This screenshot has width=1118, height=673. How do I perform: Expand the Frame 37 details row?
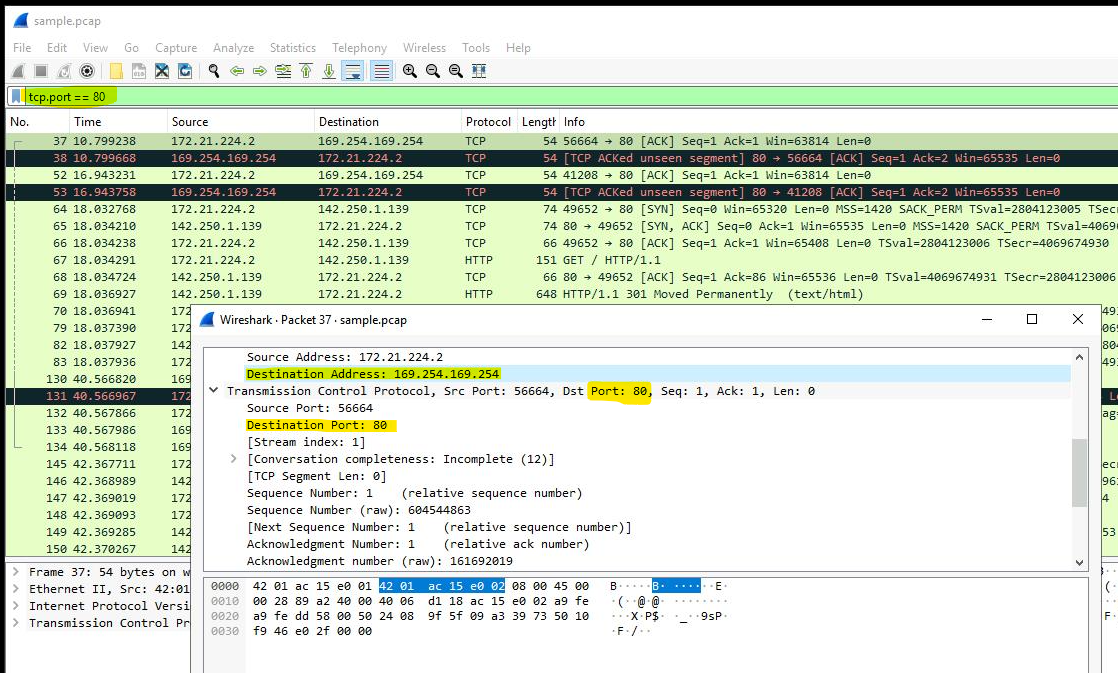pyautogui.click(x=15, y=572)
